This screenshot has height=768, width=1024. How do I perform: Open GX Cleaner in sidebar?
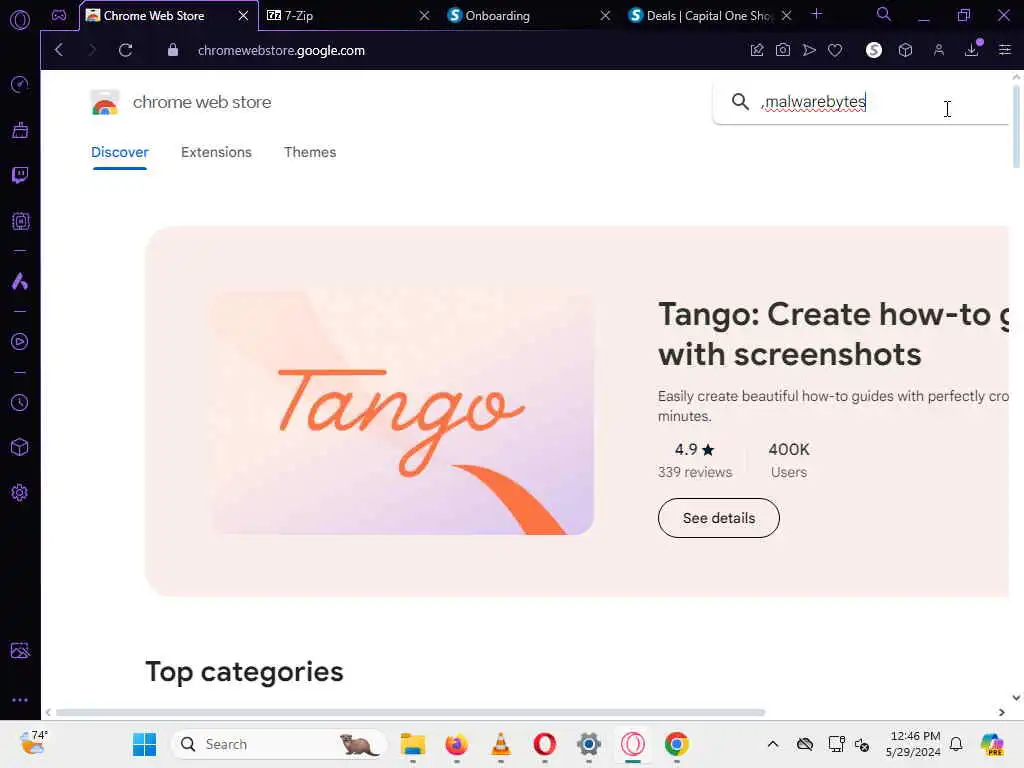(20, 130)
